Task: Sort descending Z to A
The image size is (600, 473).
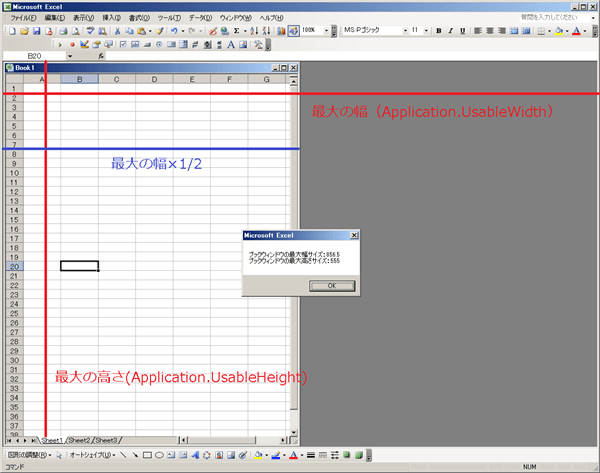Action: [x=266, y=31]
